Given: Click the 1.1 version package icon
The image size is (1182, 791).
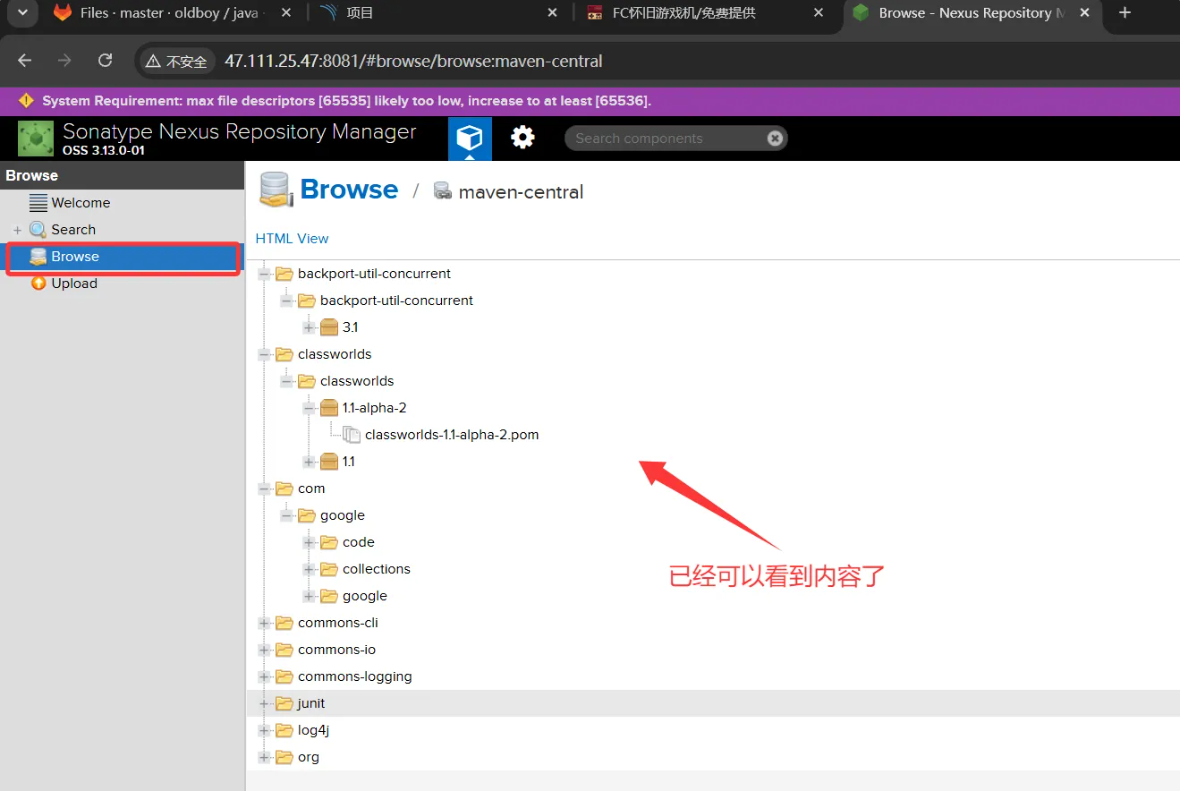Looking at the screenshot, I should point(329,461).
